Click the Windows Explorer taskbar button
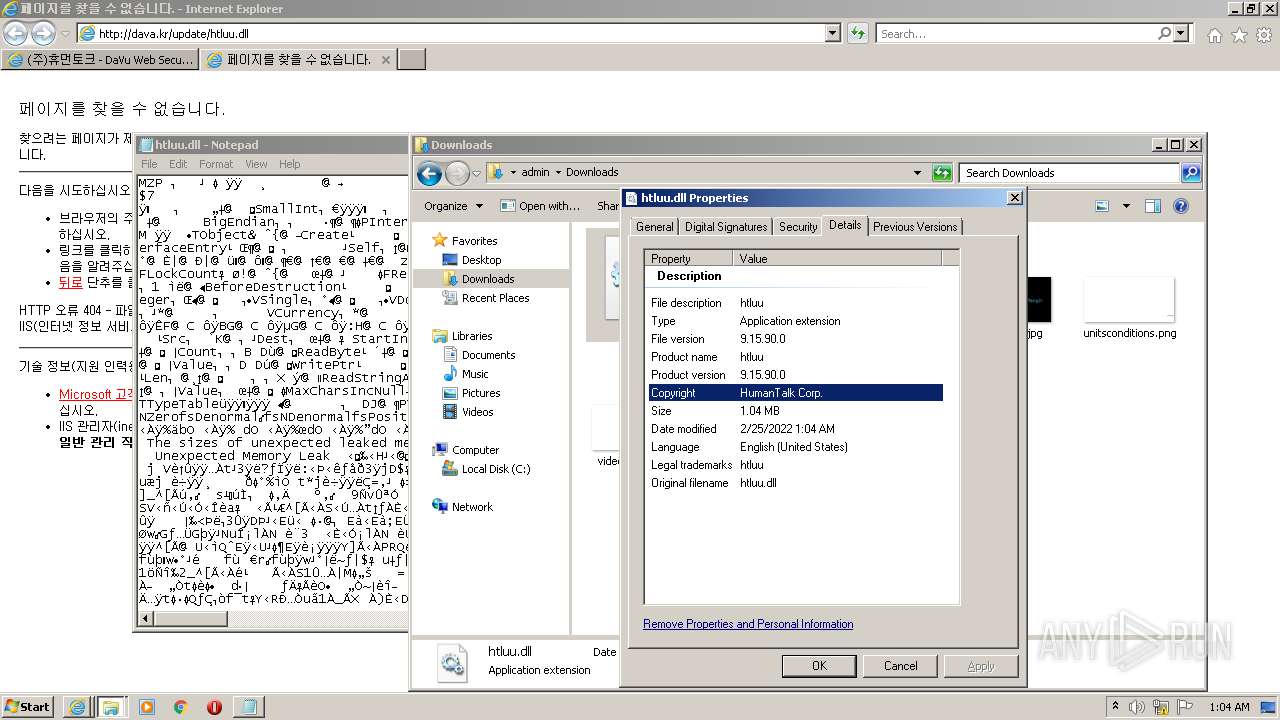Screen dimensions: 1280x720 click(x=111, y=707)
